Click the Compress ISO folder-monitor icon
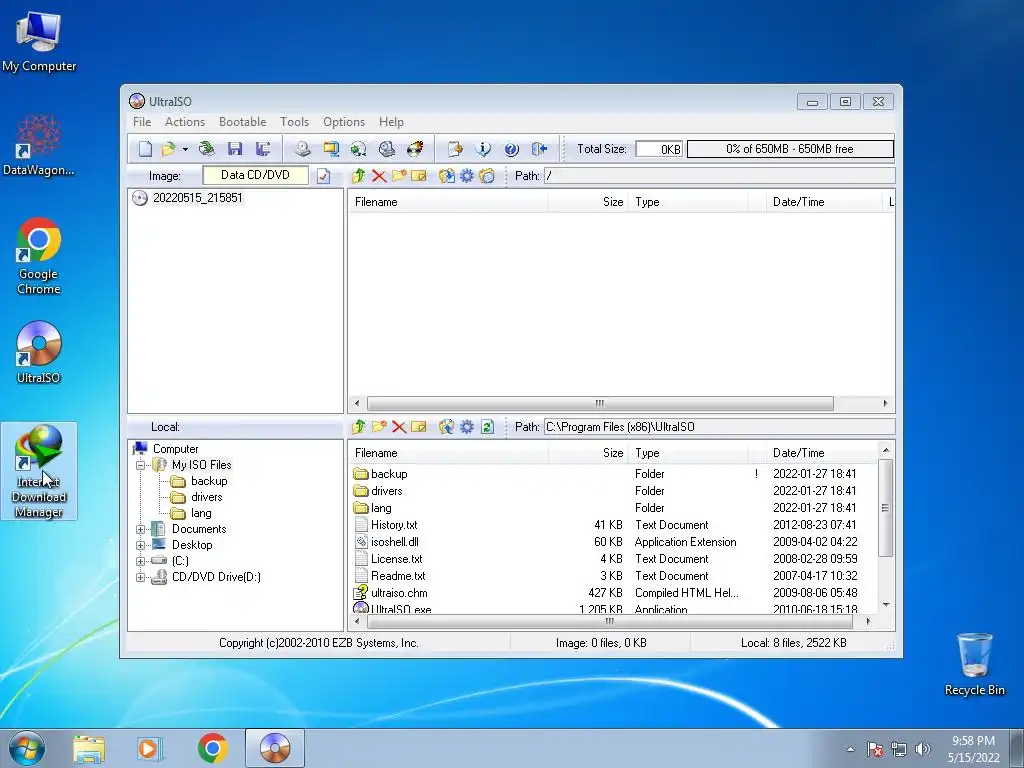1024x768 pixels. point(331,149)
